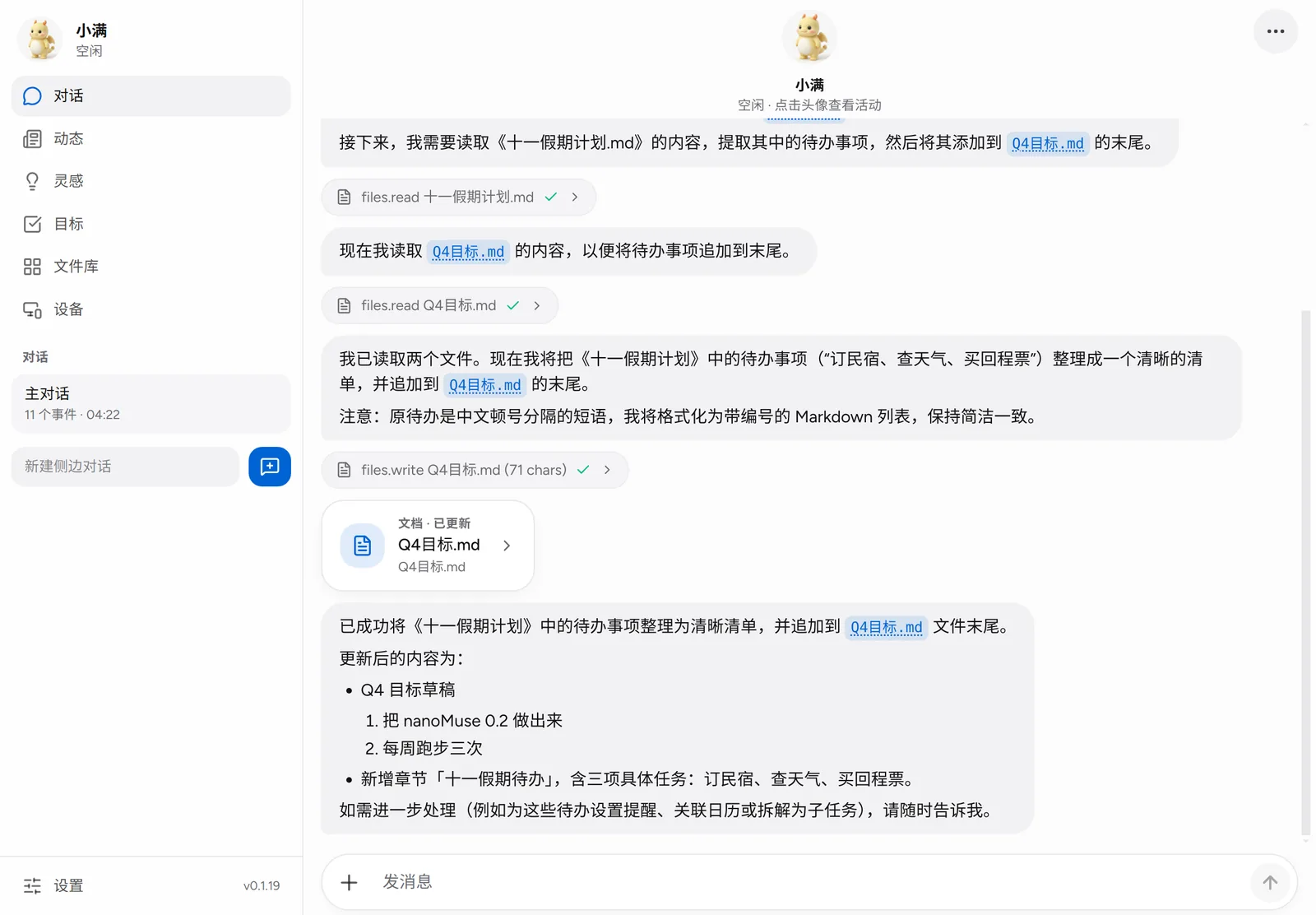Viewport: 1316px width, 915px height.
Task: Click Q4目标.md link in 现在我读取 message
Action: [x=468, y=252]
